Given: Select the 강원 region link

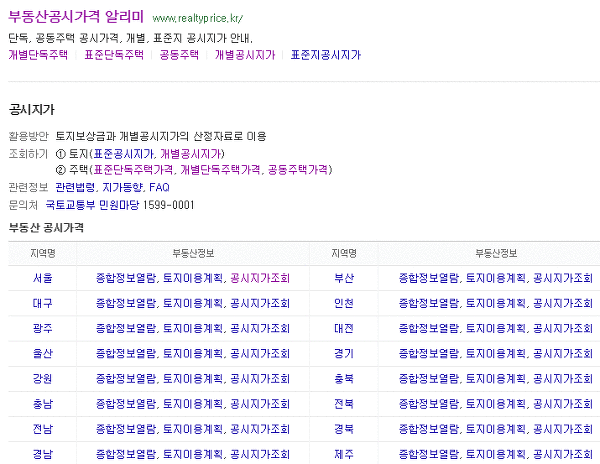Looking at the screenshot, I should coord(42,379).
